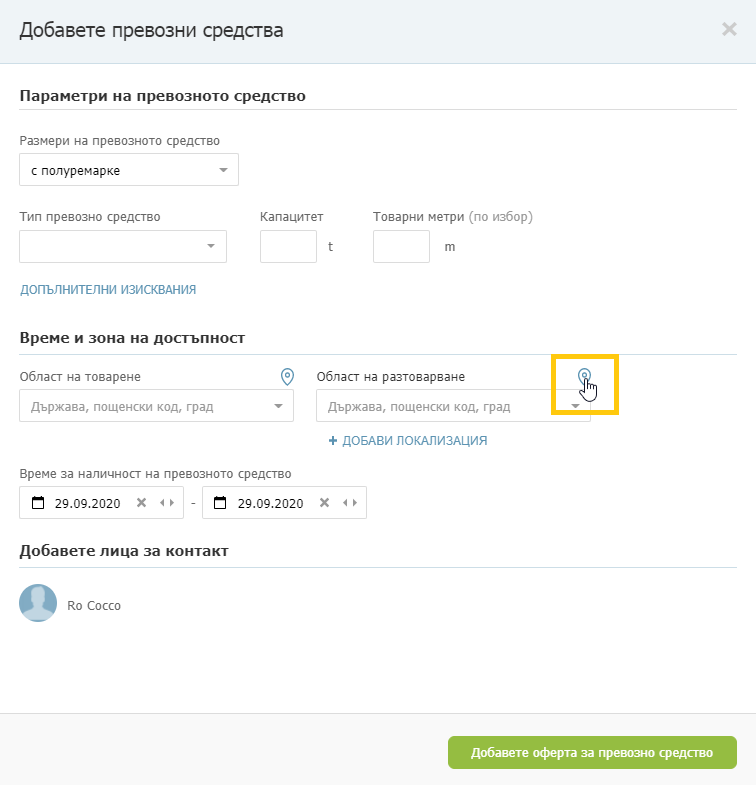Clear the start date with X icon
This screenshot has height=785, width=756.
[142, 502]
